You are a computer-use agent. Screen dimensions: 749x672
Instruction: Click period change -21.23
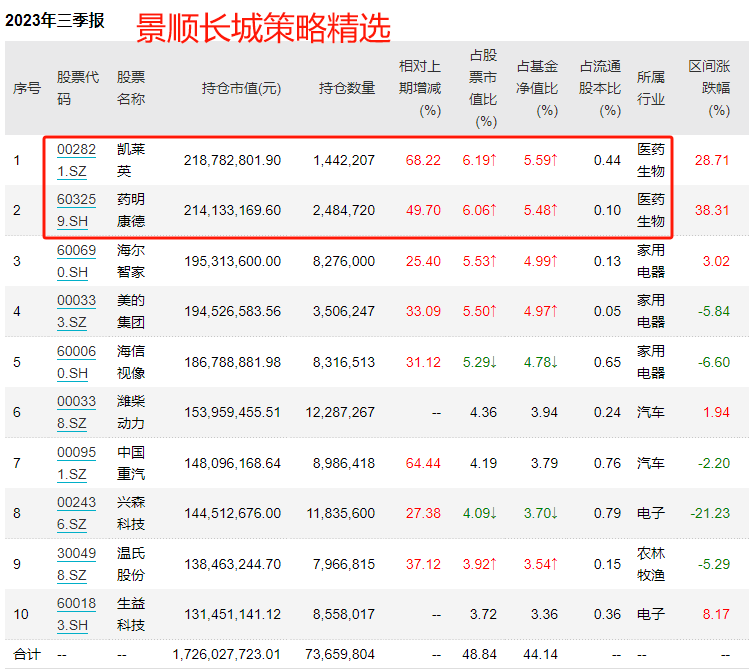pyautogui.click(x=710, y=513)
